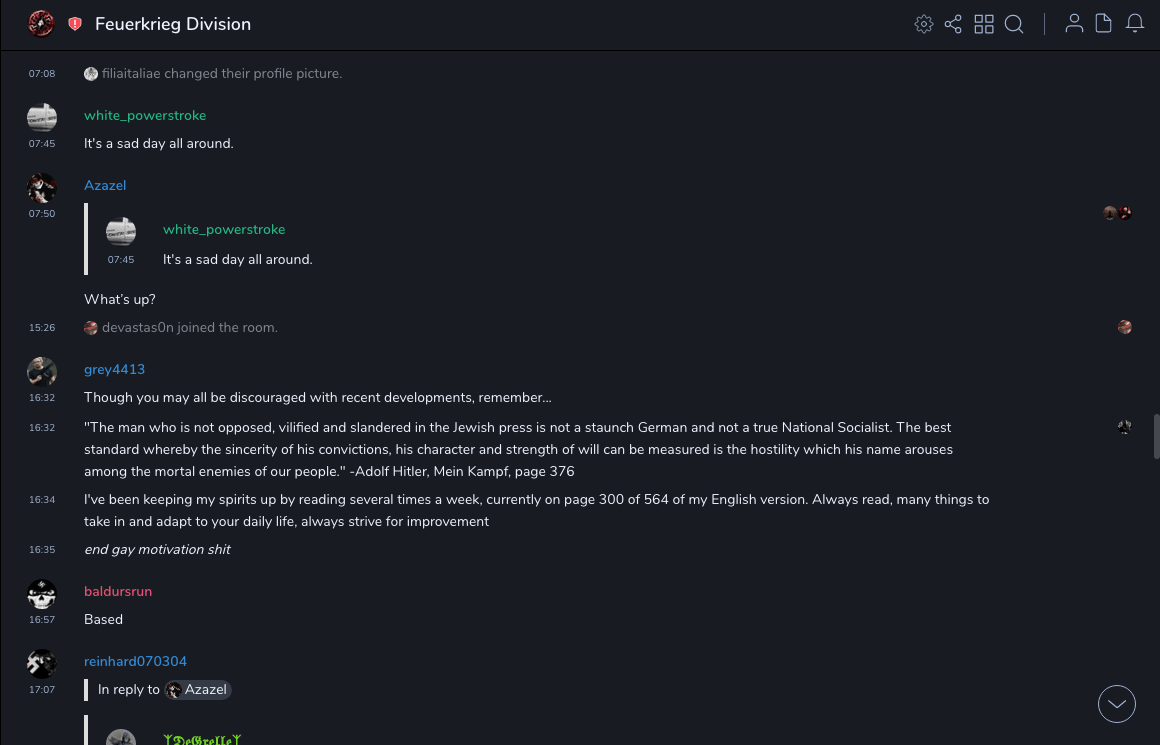
Task: Jump to latest messages with down-arrow button
Action: [x=1117, y=704]
